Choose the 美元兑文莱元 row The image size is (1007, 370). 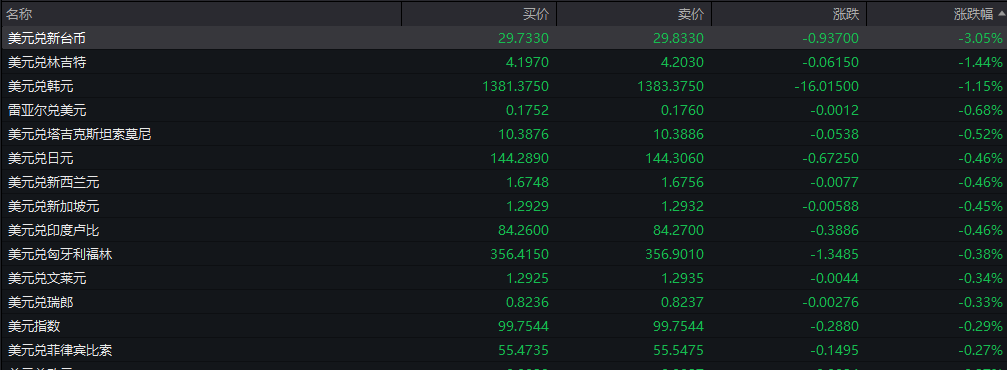coord(504,278)
